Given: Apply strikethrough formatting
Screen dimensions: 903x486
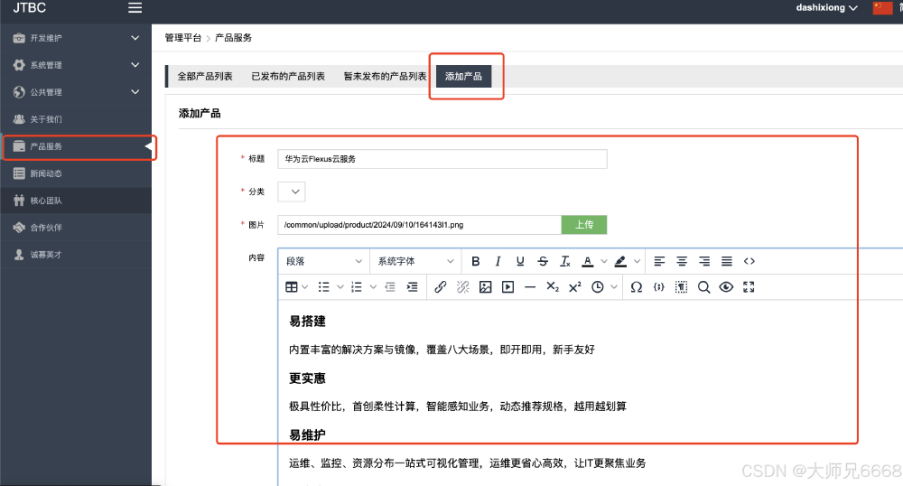Looking at the screenshot, I should coord(542,261).
